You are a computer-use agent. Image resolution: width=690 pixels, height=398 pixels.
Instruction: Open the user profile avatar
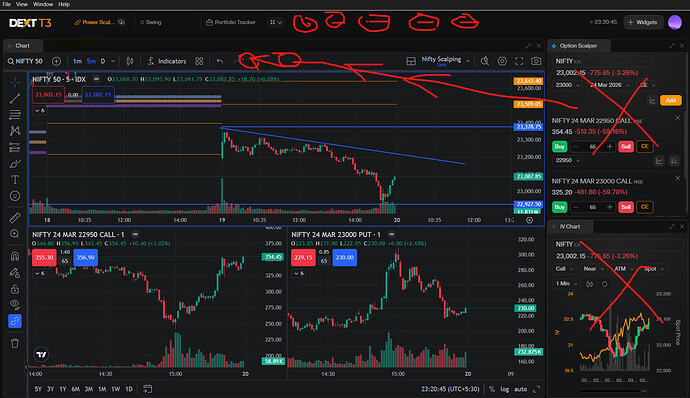point(675,22)
